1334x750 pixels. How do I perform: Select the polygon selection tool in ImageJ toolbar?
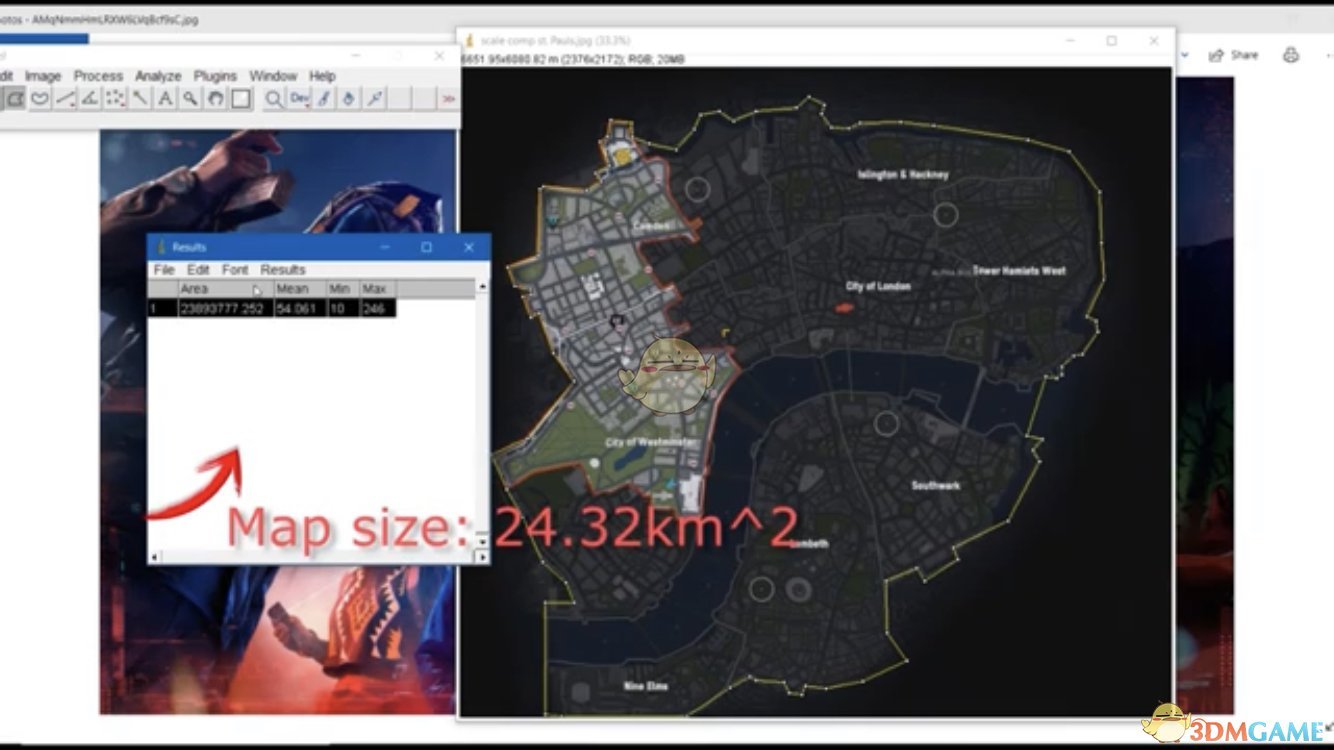[x=15, y=98]
